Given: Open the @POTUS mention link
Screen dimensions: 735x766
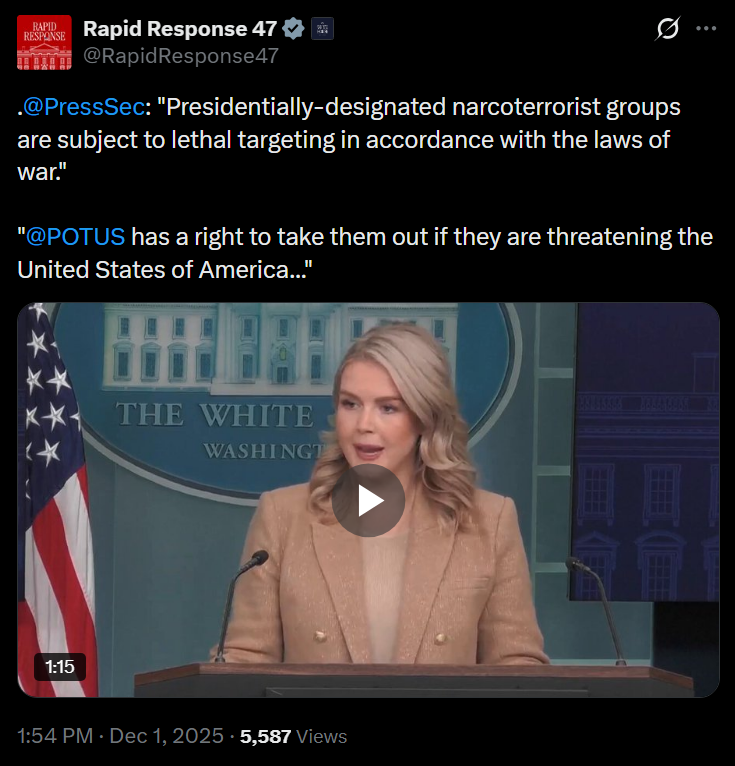Looking at the screenshot, I should point(75,237).
